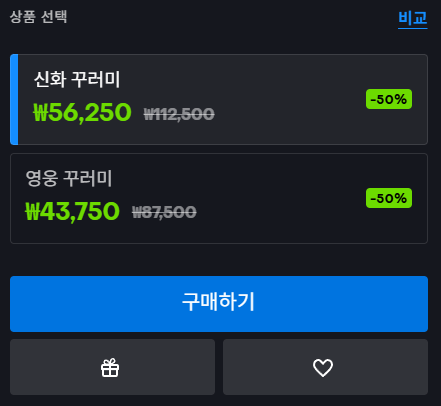
Task: Click the -50% badge on 신화 꾸러미
Action: [389, 99]
